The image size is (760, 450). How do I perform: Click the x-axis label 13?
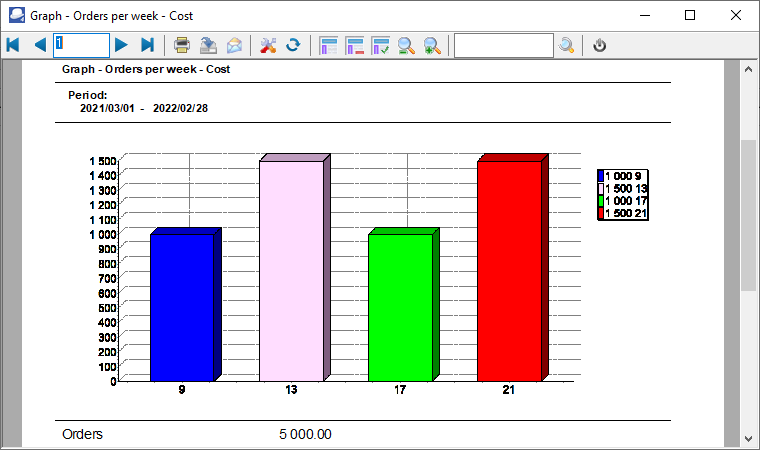click(291, 390)
